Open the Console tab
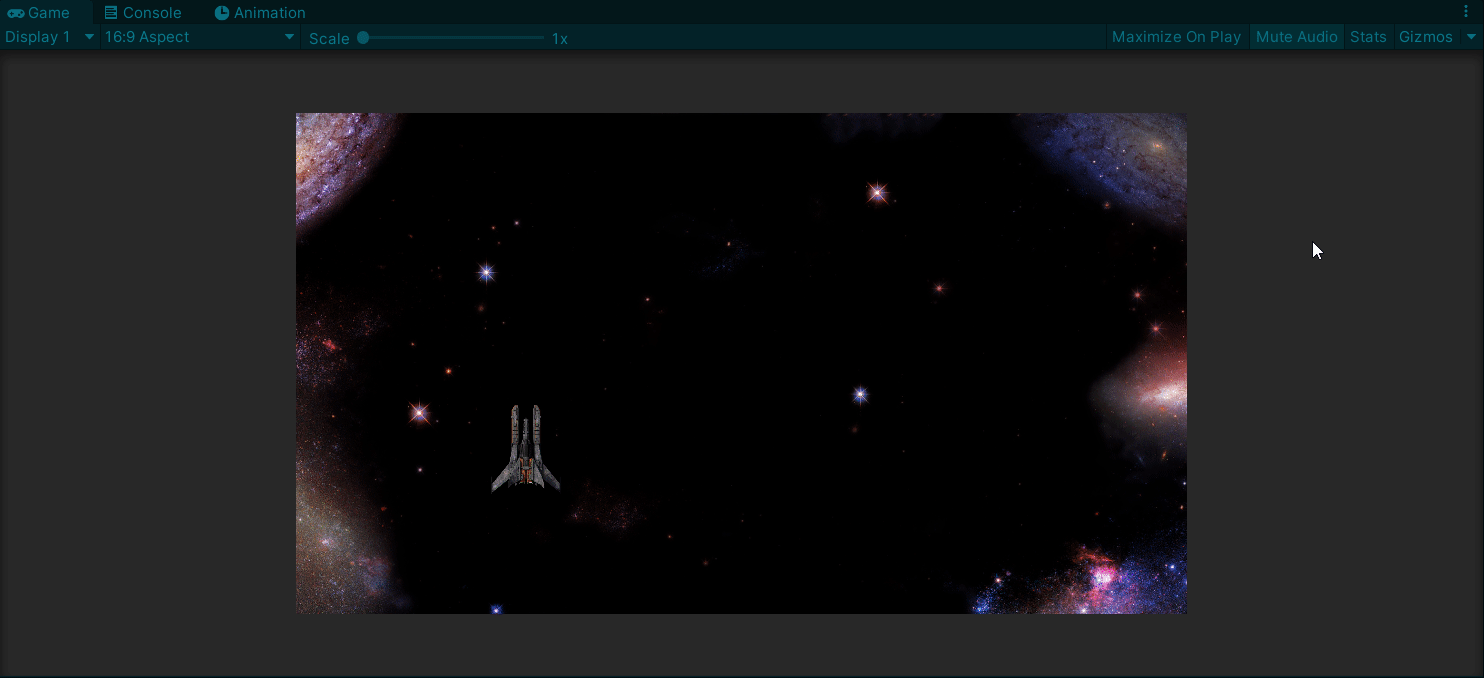The height and width of the screenshot is (678, 1484). (143, 13)
